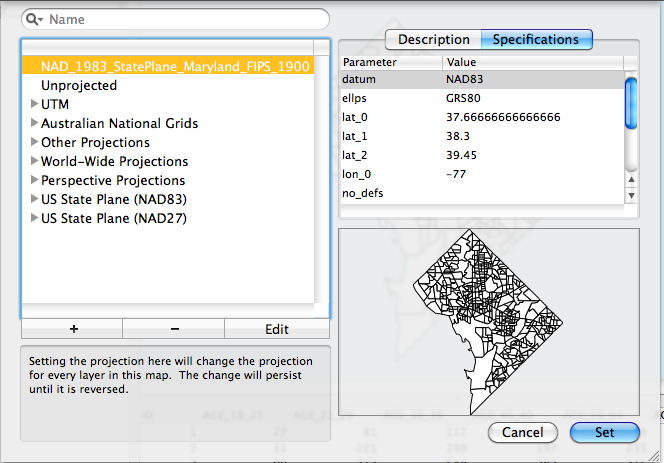664x463 pixels.
Task: Click the minus button to remove projection
Action: pyautogui.click(x=173, y=329)
